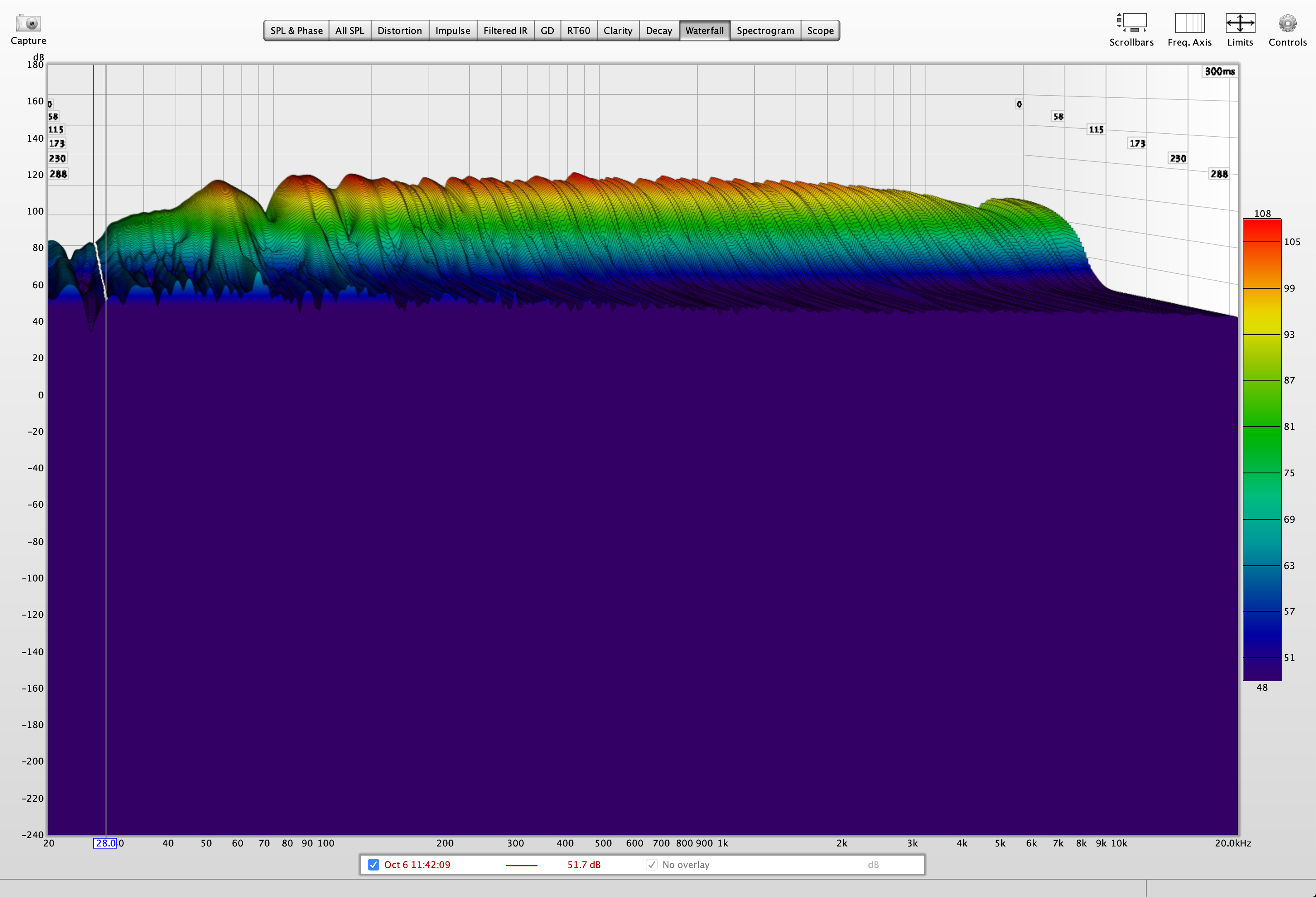Image resolution: width=1316 pixels, height=897 pixels.
Task: Open the Spectrogram tab
Action: tap(765, 31)
